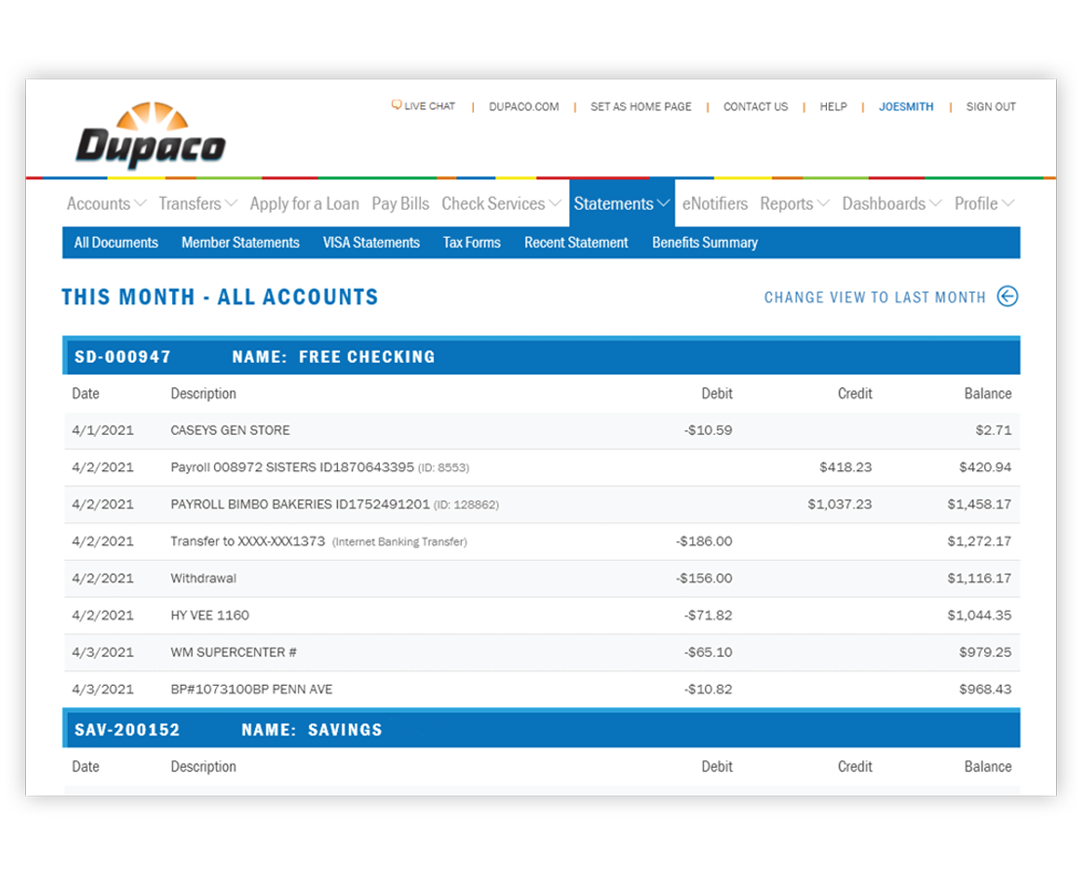Select the Tax Forms tab
Screen dimensions: 1083x875
coord(472,242)
